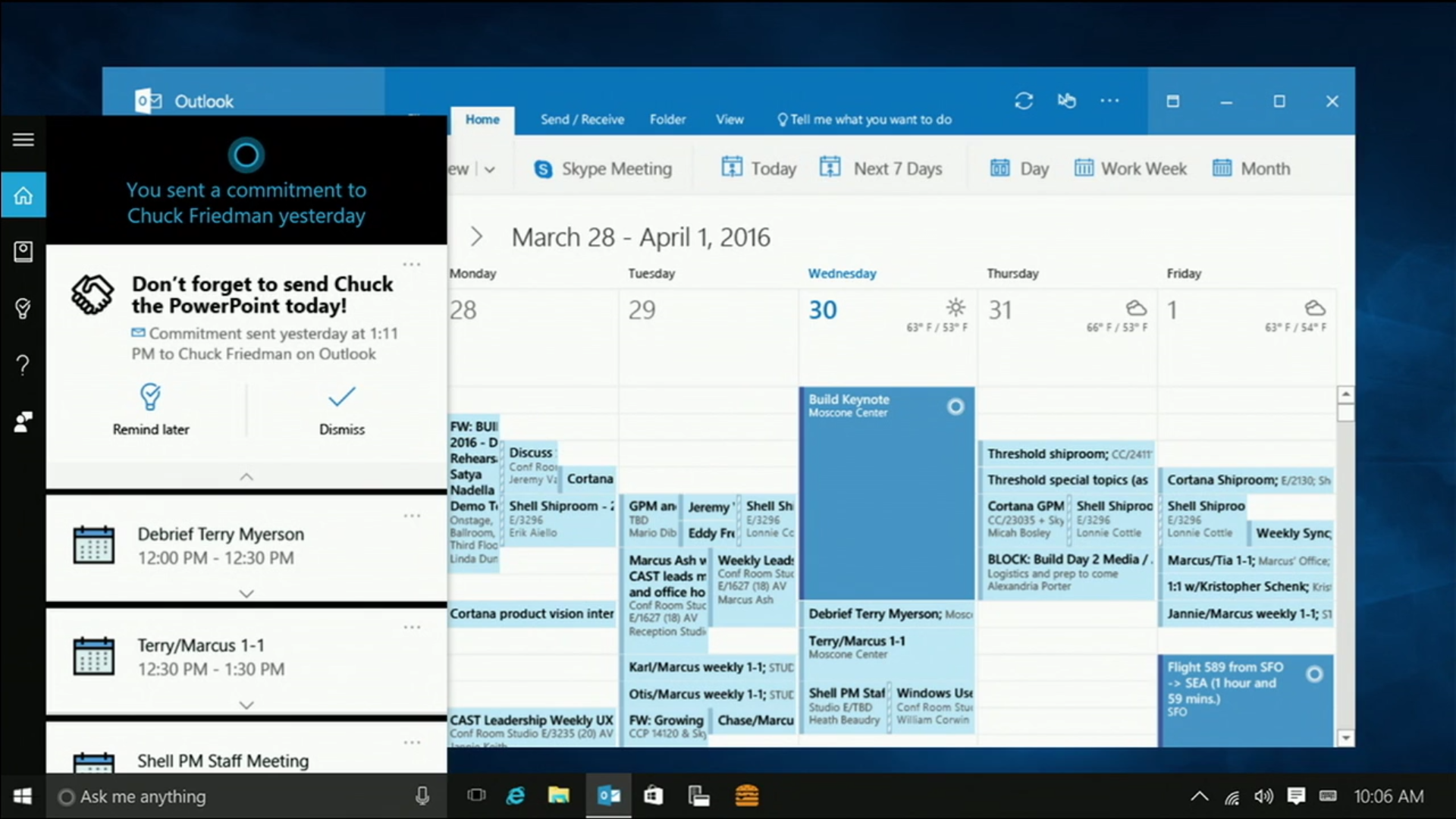Image resolution: width=1456 pixels, height=819 pixels.
Task: Click Cortana Home icon in sidebar
Action: [23, 196]
